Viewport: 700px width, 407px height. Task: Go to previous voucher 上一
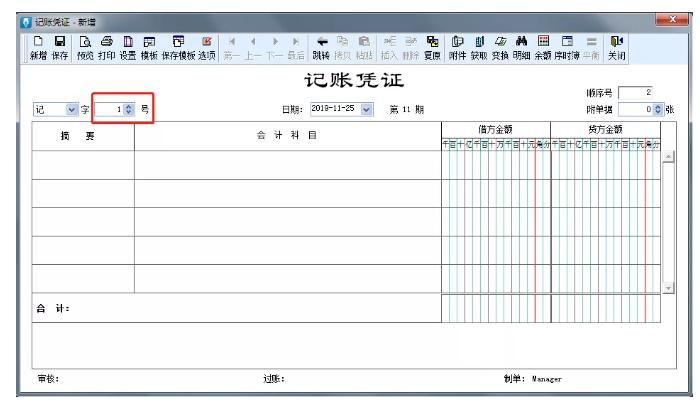(x=253, y=48)
